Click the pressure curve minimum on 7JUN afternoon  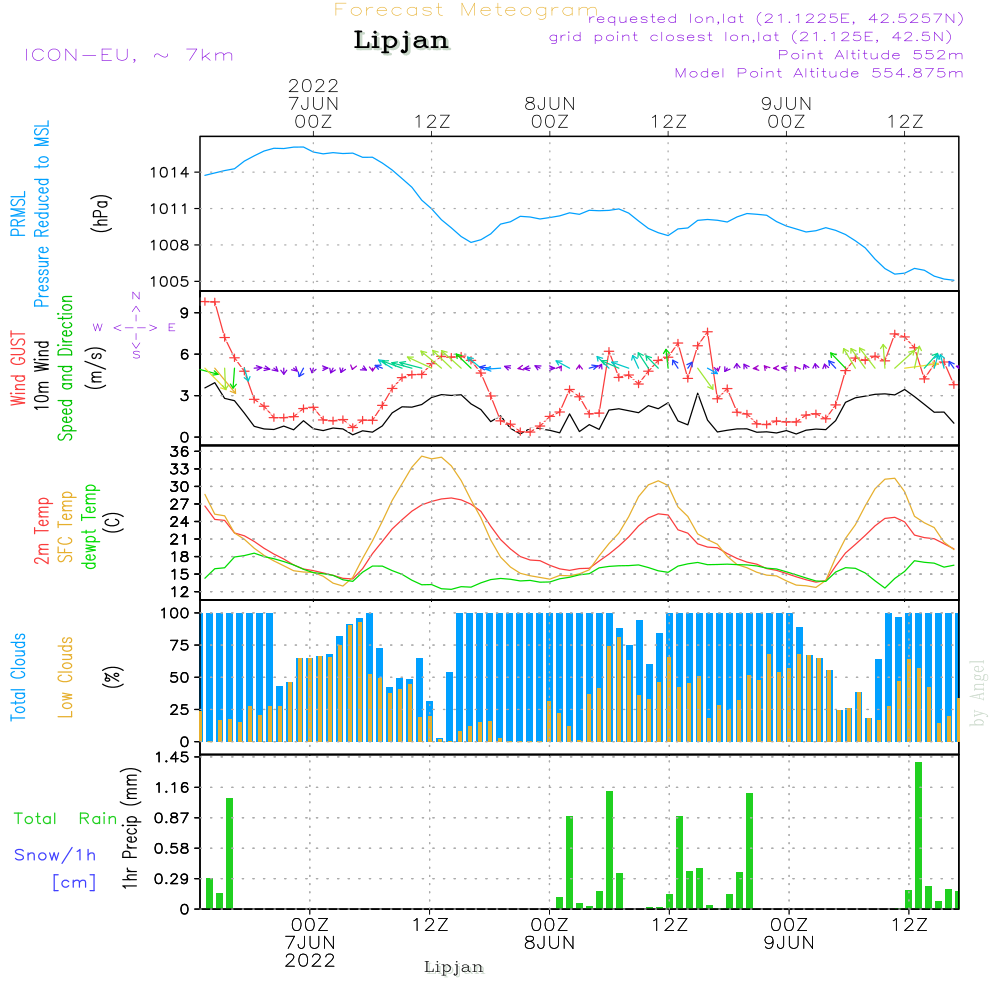point(471,242)
